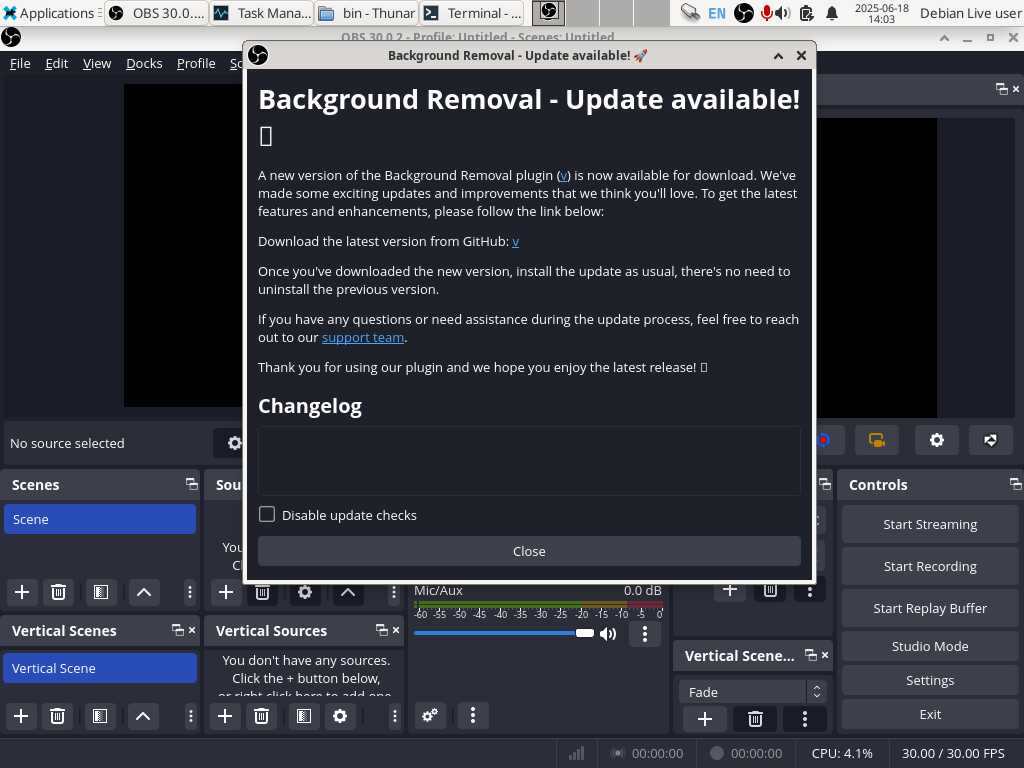The height and width of the screenshot is (768, 1024).
Task: Click Start Streaming
Action: [930, 524]
